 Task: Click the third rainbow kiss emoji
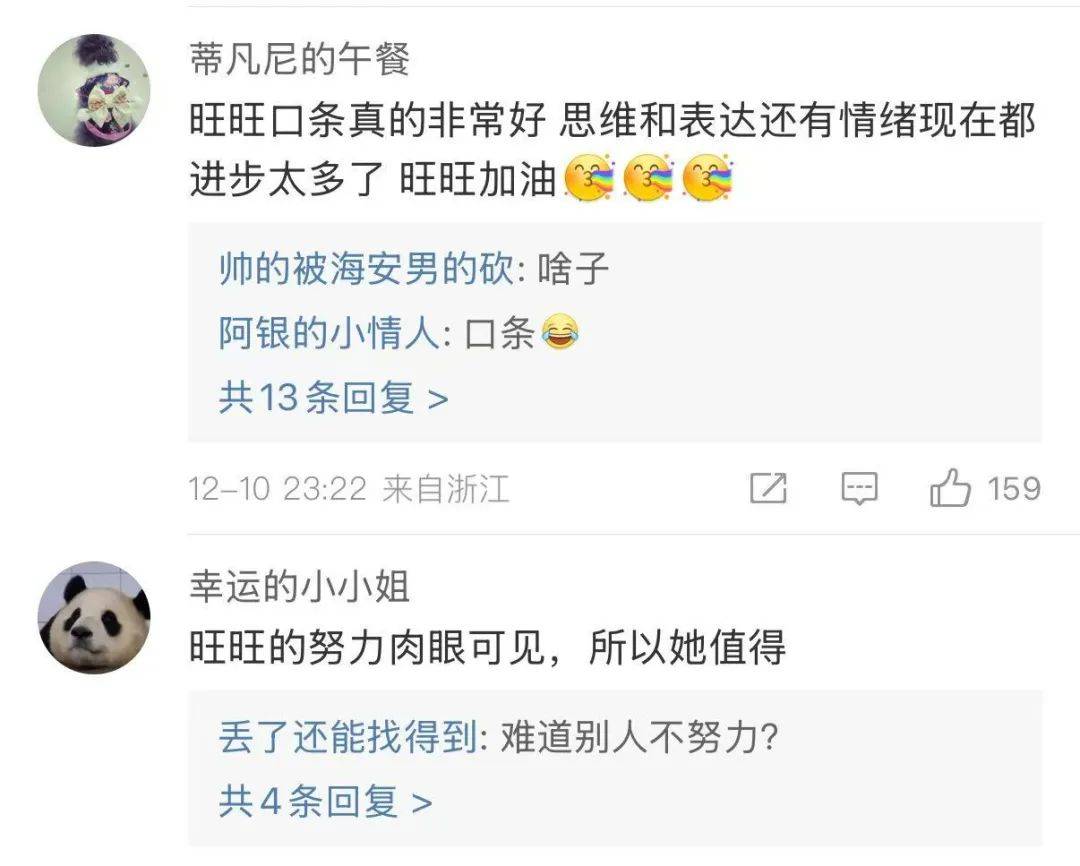[x=708, y=178]
